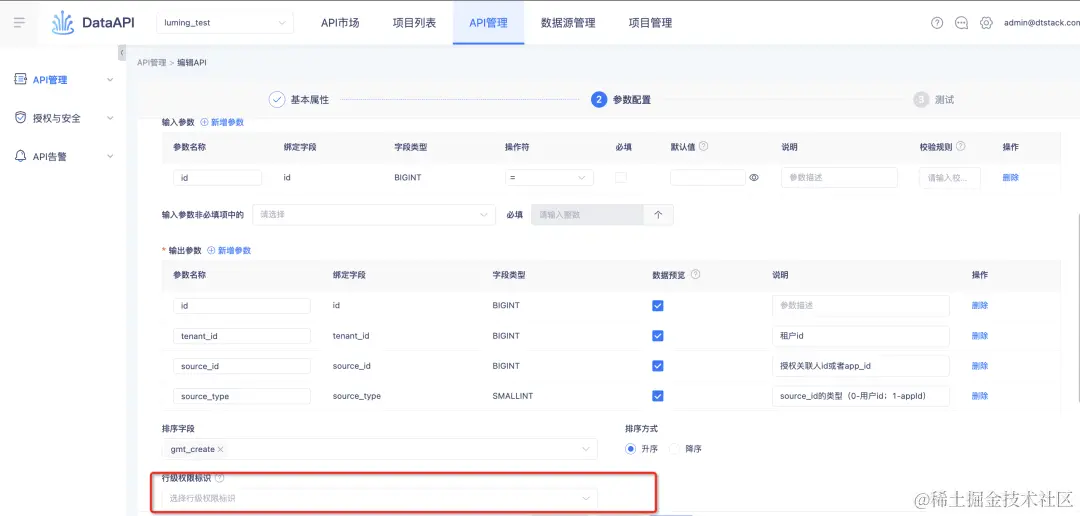Image resolution: width=1080 pixels, height=516 pixels.
Task: Click the 授权关联人id或者app_id description field
Action: pyautogui.click(x=861, y=366)
